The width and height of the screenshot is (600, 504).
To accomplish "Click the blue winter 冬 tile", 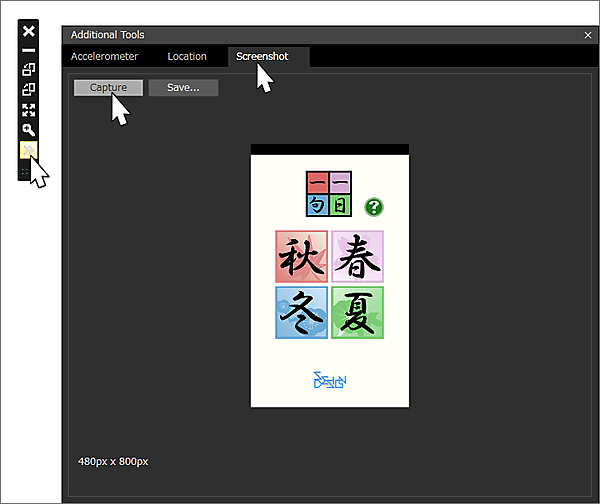I will click(302, 312).
